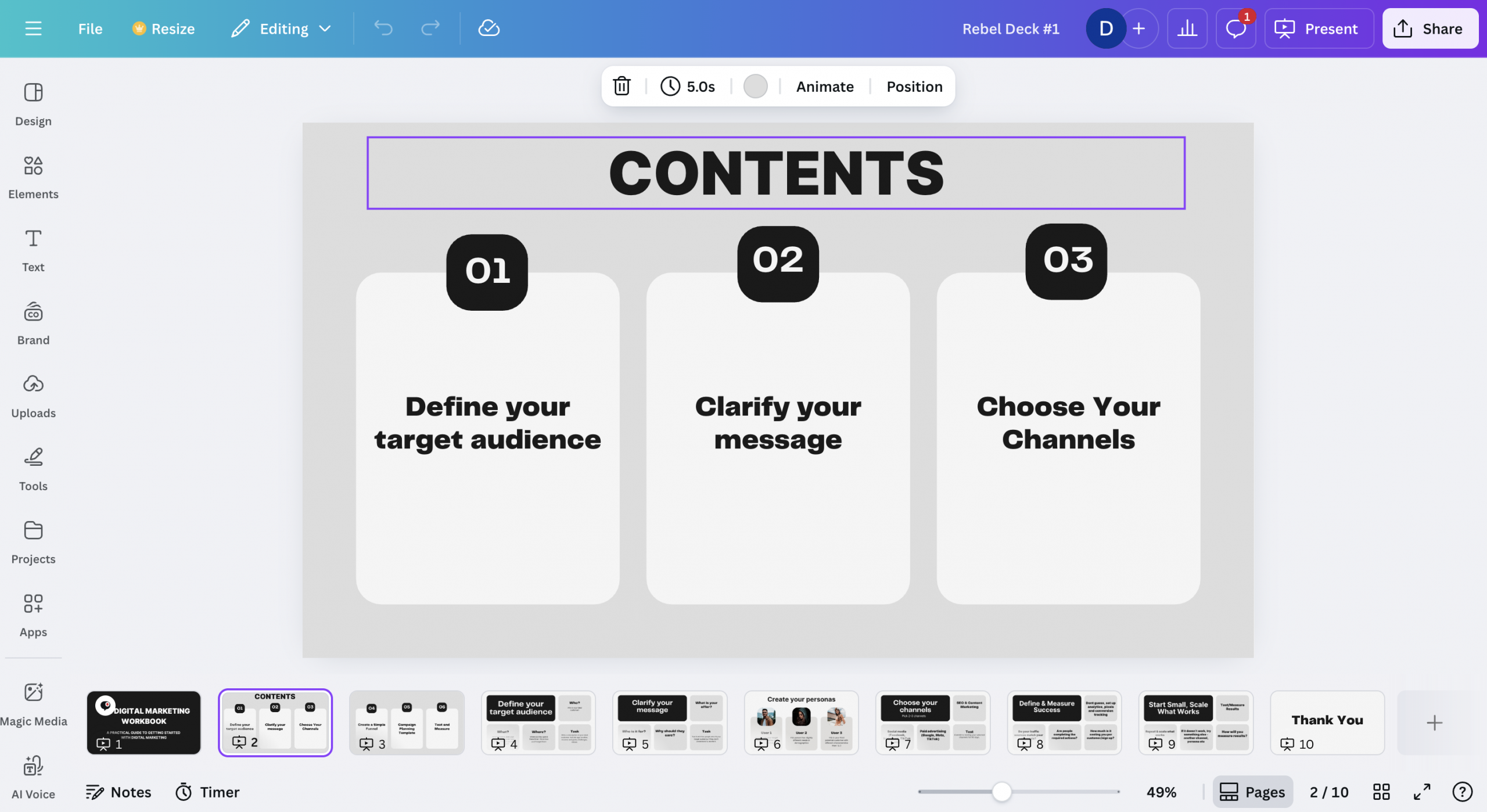This screenshot has width=1487, height=812.
Task: Share the Rebel Deck design
Action: 1430,28
